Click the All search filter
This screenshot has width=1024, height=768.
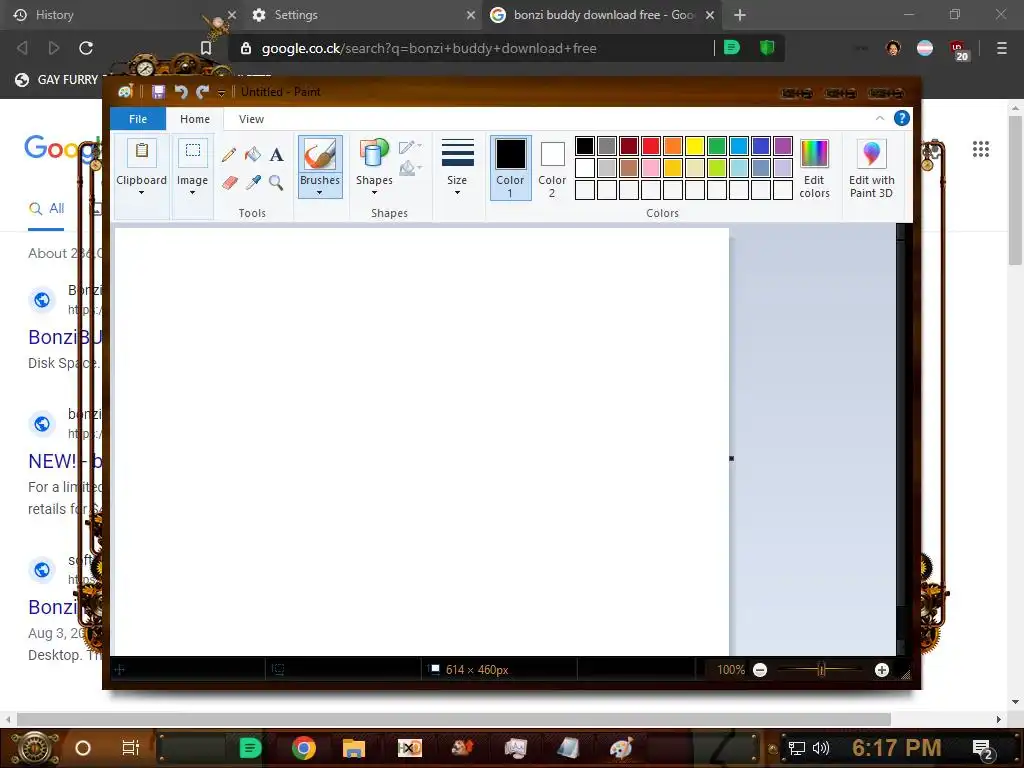click(x=46, y=208)
